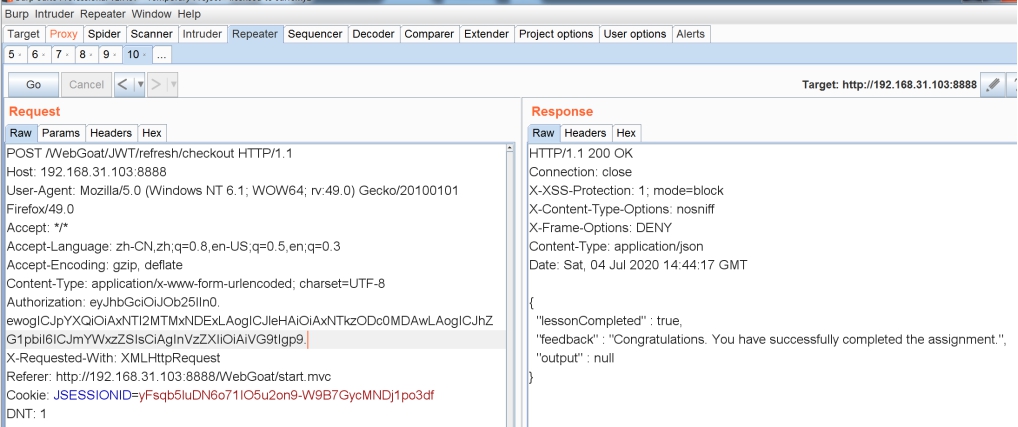Switch to the Proxy tab

point(64,34)
